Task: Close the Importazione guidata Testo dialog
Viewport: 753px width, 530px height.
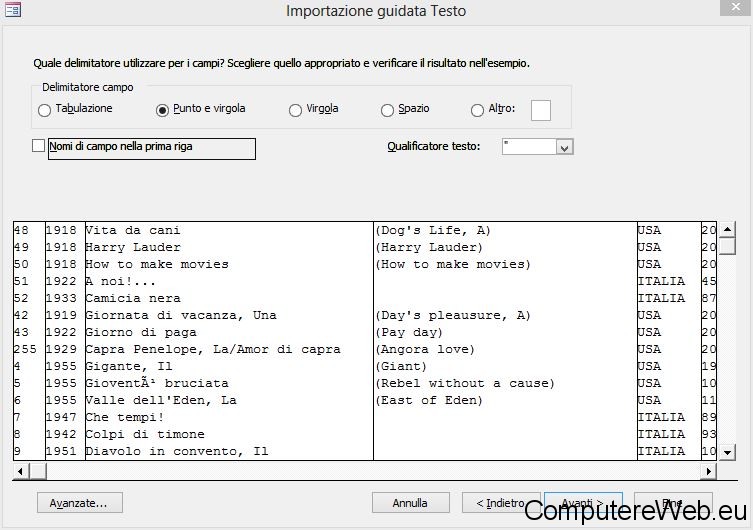Action: (x=736, y=7)
